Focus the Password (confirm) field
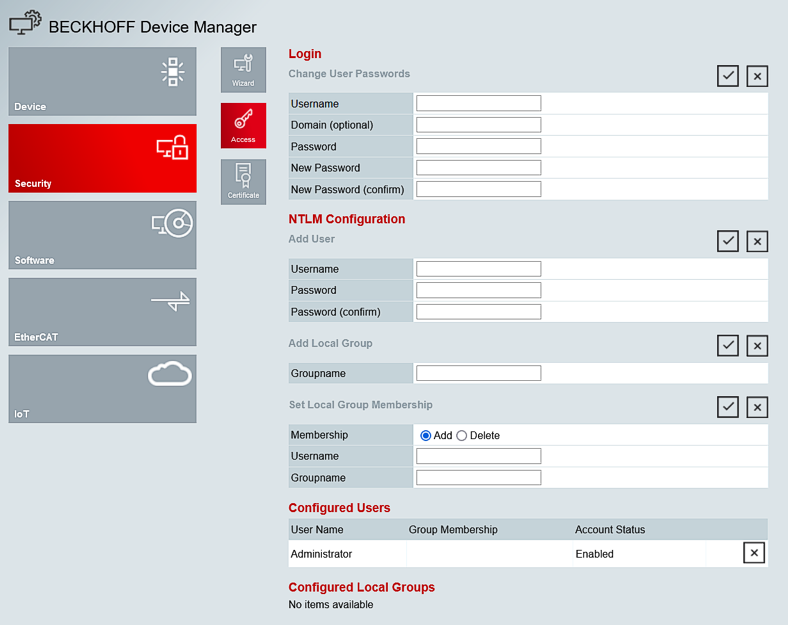The height and width of the screenshot is (625, 788). point(478,311)
